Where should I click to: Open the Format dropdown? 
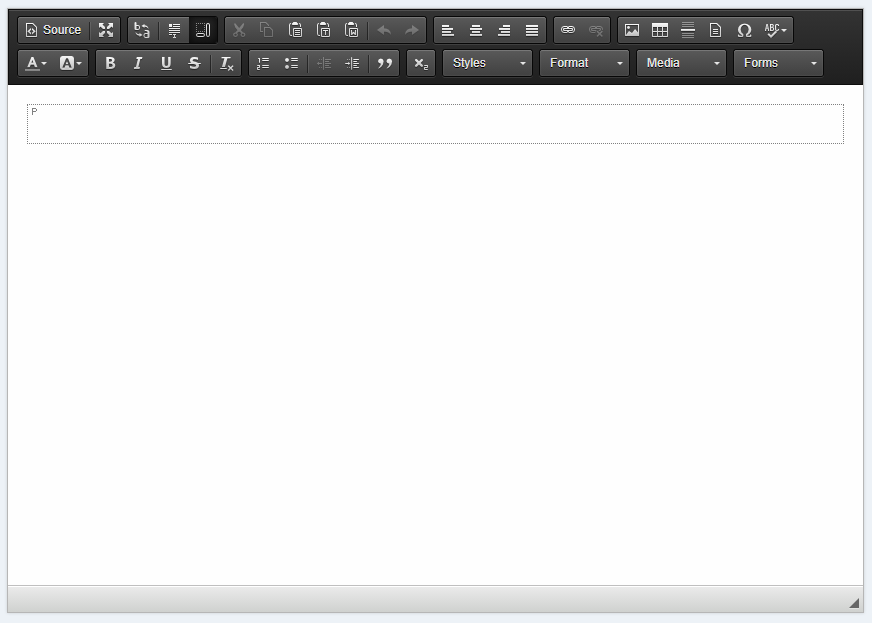[584, 62]
